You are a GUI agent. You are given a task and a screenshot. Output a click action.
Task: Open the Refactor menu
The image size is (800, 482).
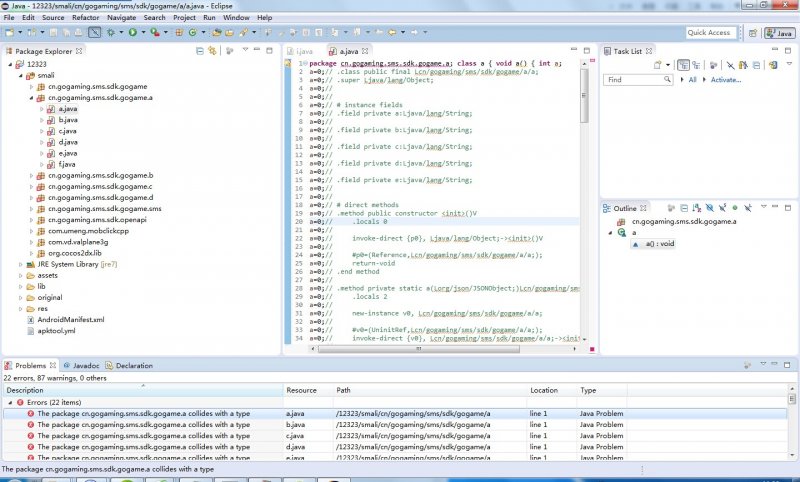[85, 18]
